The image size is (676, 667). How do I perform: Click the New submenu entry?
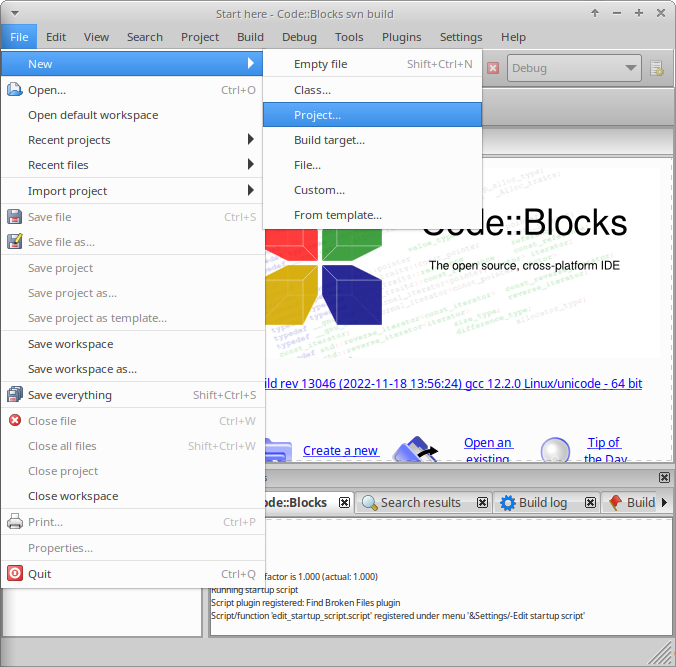(x=132, y=64)
